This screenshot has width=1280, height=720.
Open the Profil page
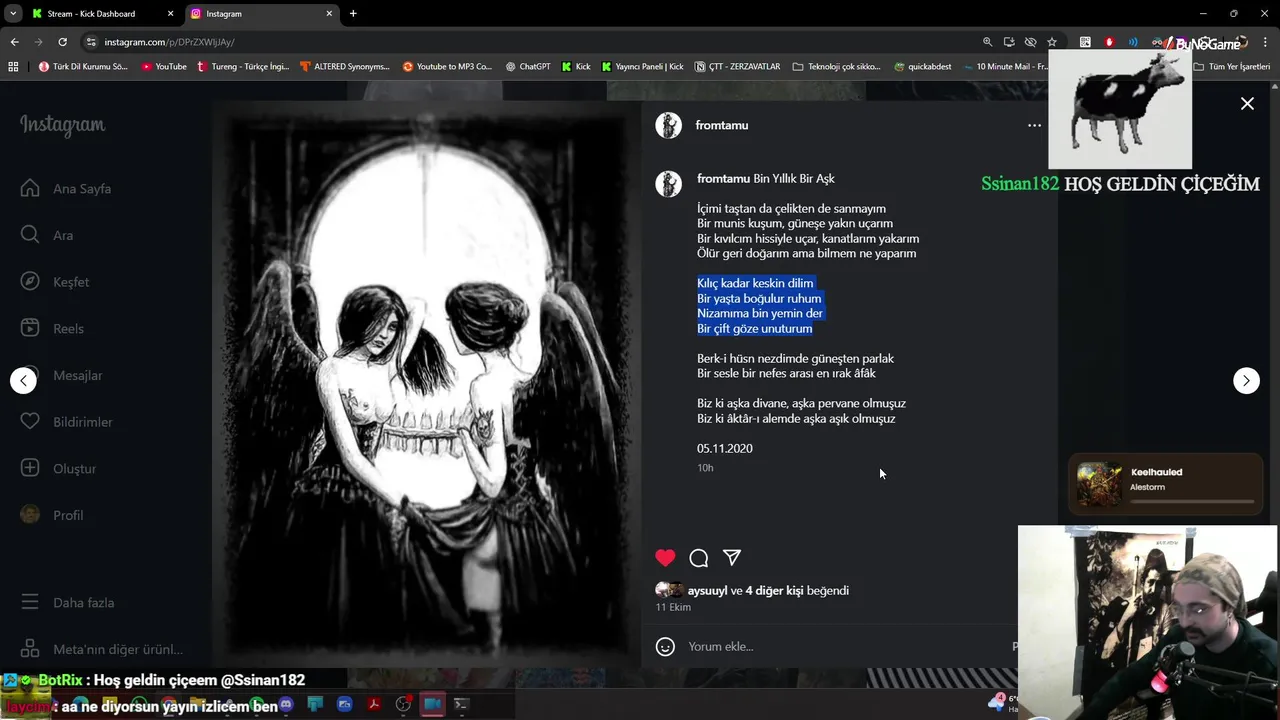pos(52,515)
